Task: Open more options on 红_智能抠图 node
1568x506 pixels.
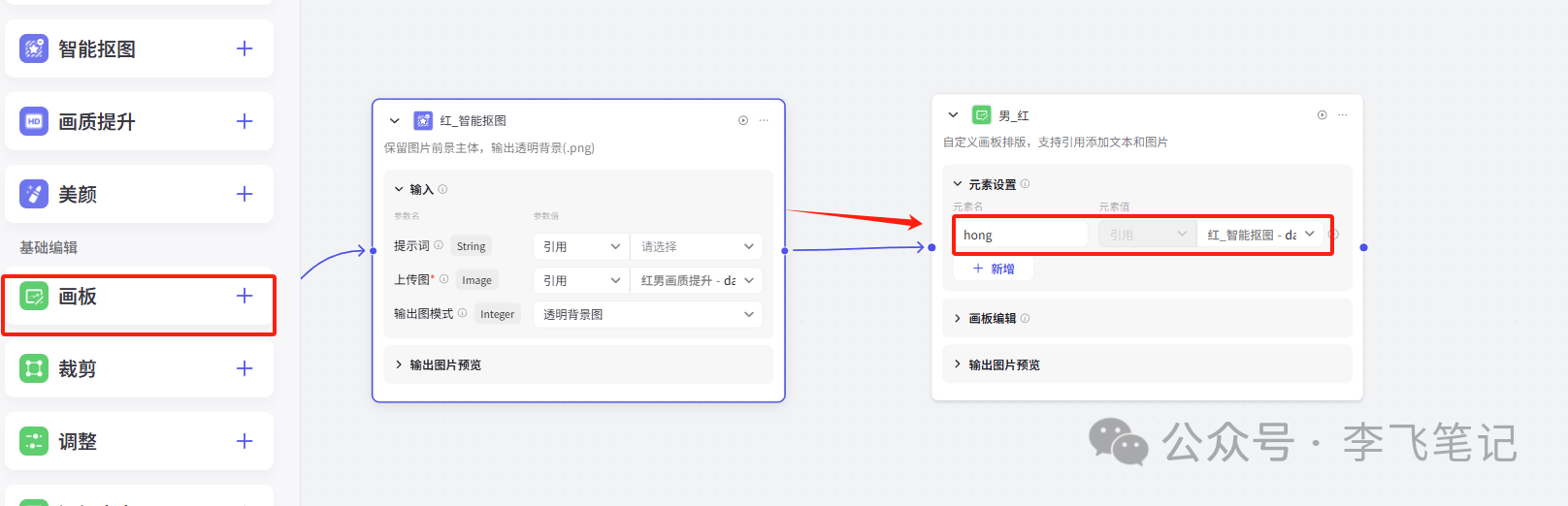Action: pos(764,120)
